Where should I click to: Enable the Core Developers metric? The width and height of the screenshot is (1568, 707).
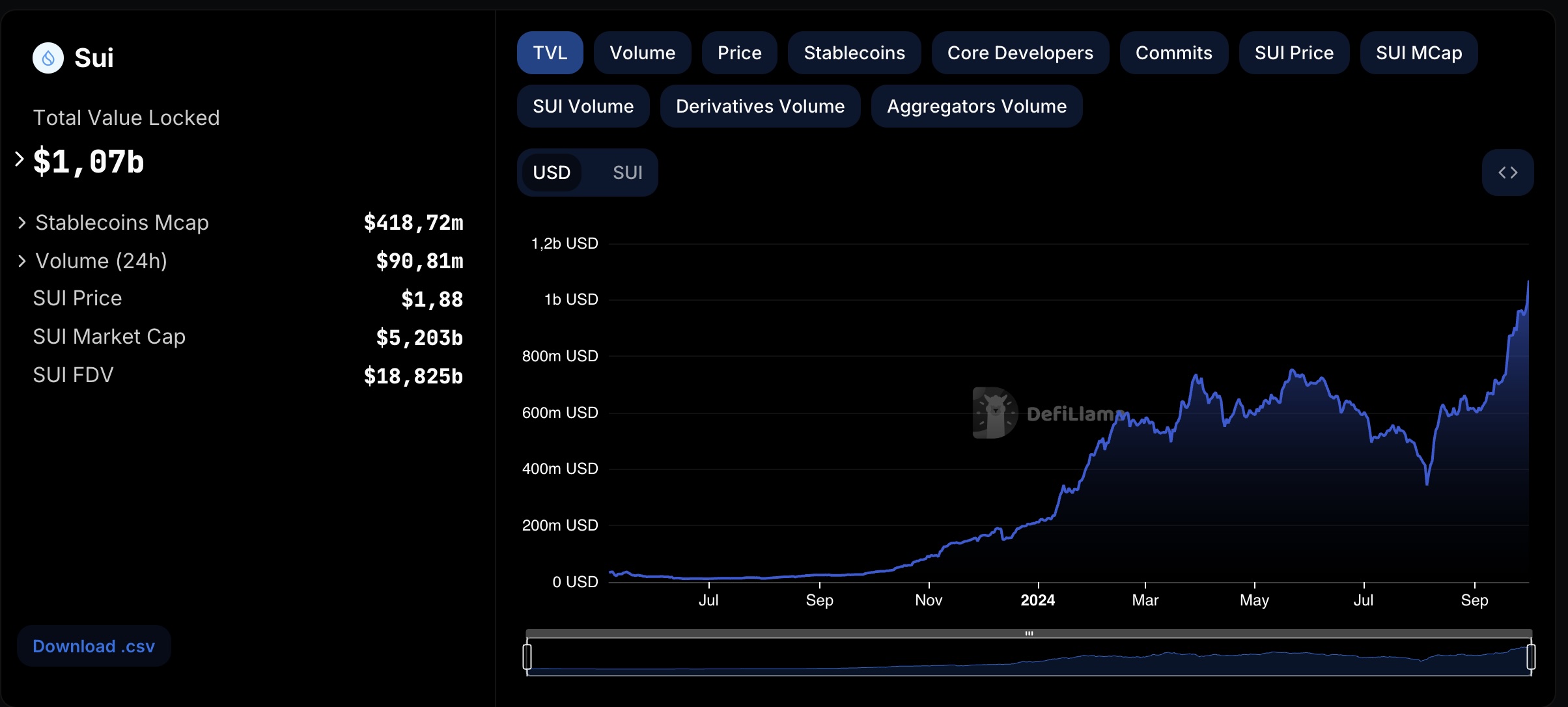tap(1020, 53)
